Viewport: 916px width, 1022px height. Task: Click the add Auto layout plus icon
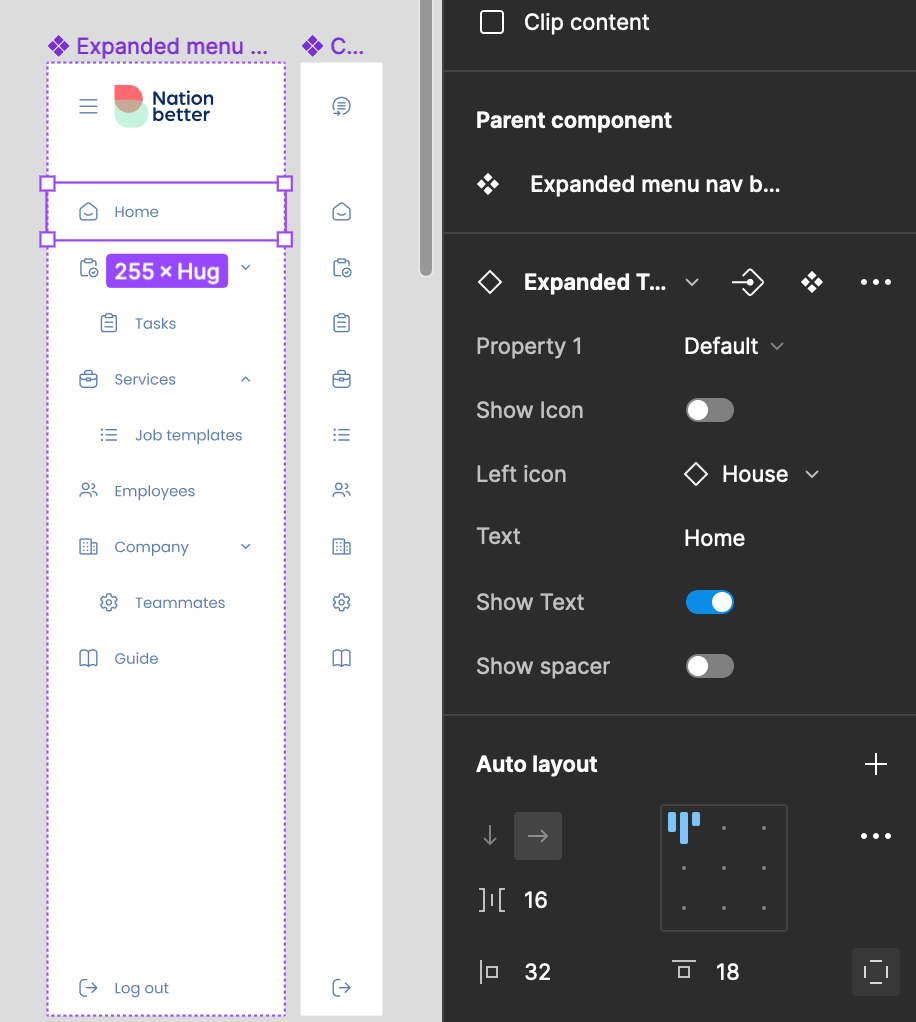point(875,765)
